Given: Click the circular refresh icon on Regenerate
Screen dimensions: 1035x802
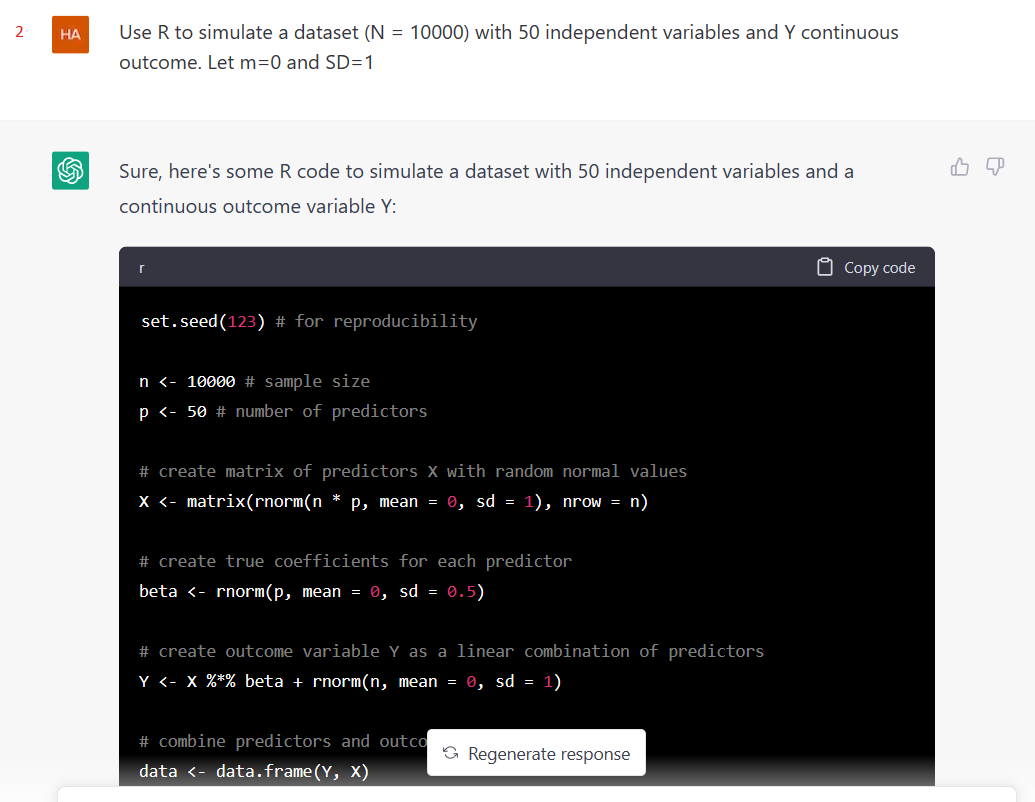Looking at the screenshot, I should coord(451,753).
